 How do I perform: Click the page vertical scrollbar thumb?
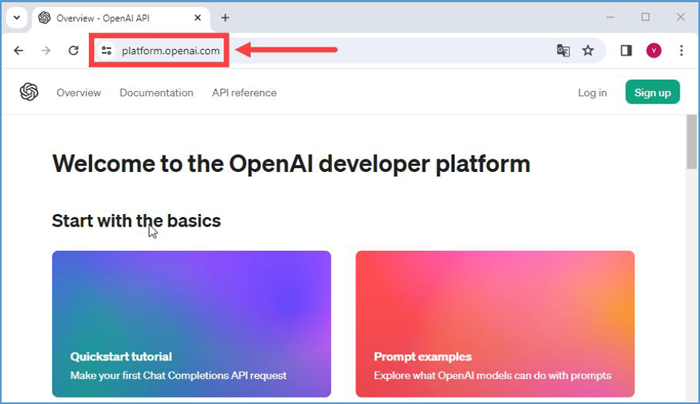coord(692,142)
